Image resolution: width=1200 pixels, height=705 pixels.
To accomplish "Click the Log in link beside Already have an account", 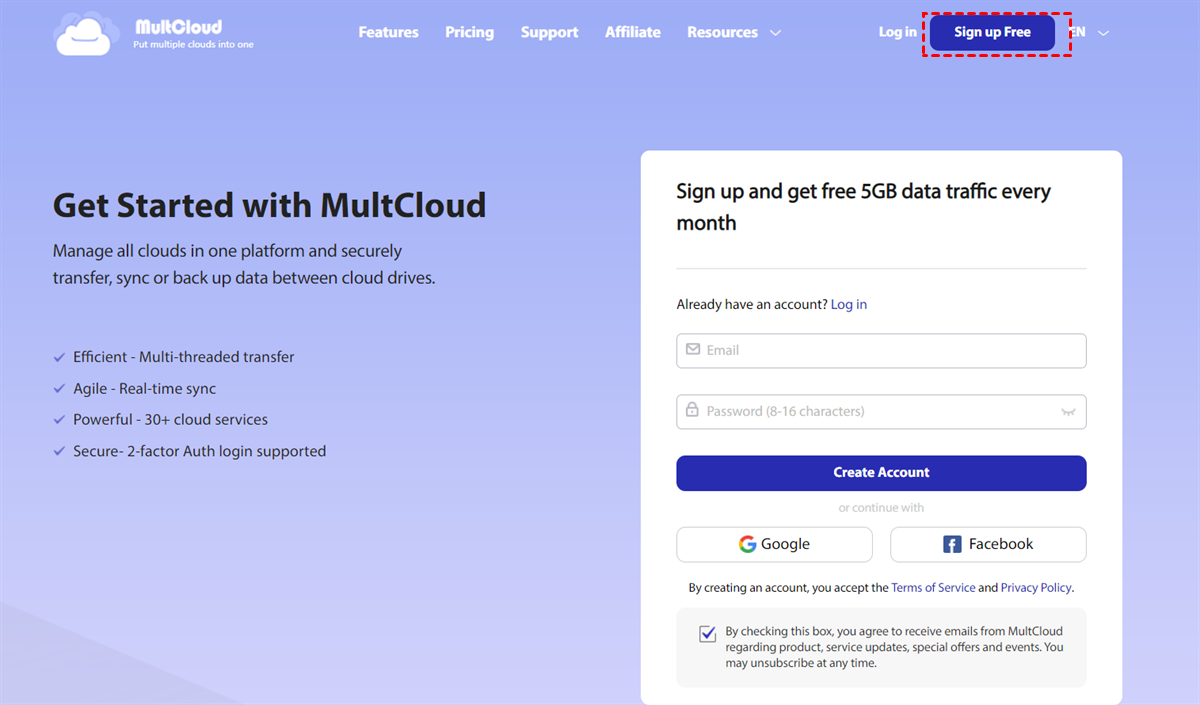I will point(849,304).
